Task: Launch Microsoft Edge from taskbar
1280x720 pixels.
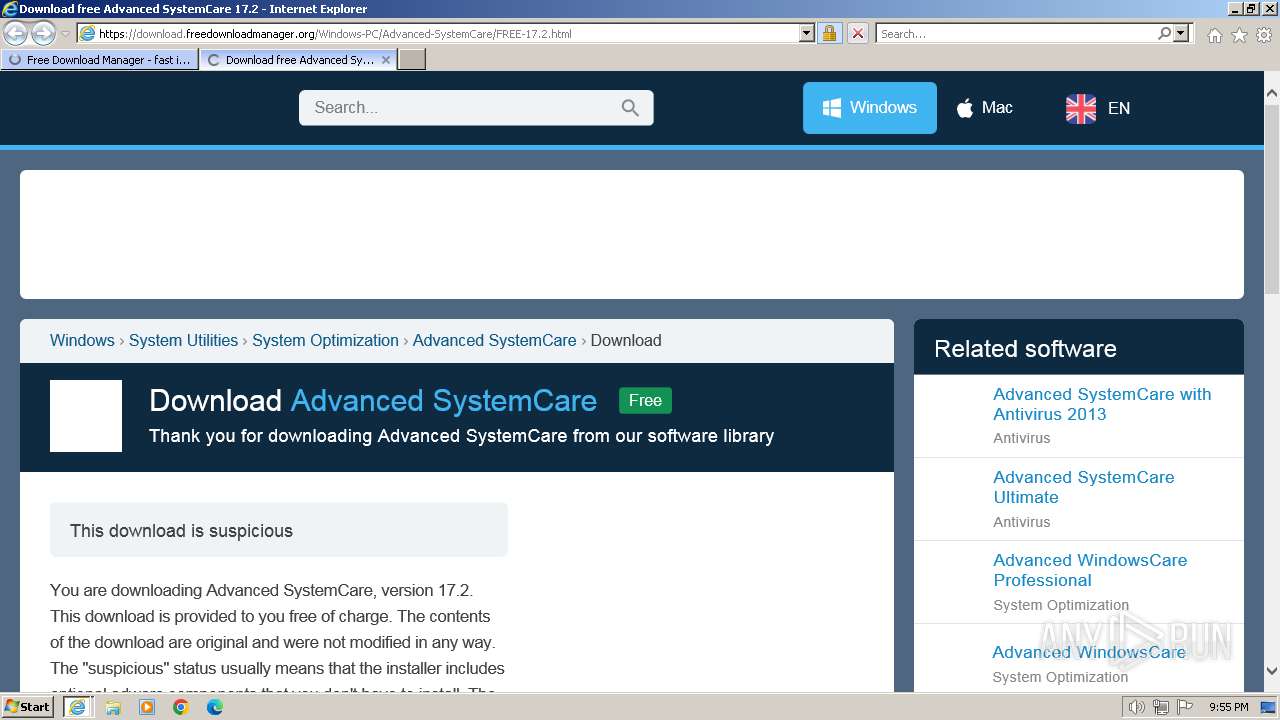Action: (215, 707)
